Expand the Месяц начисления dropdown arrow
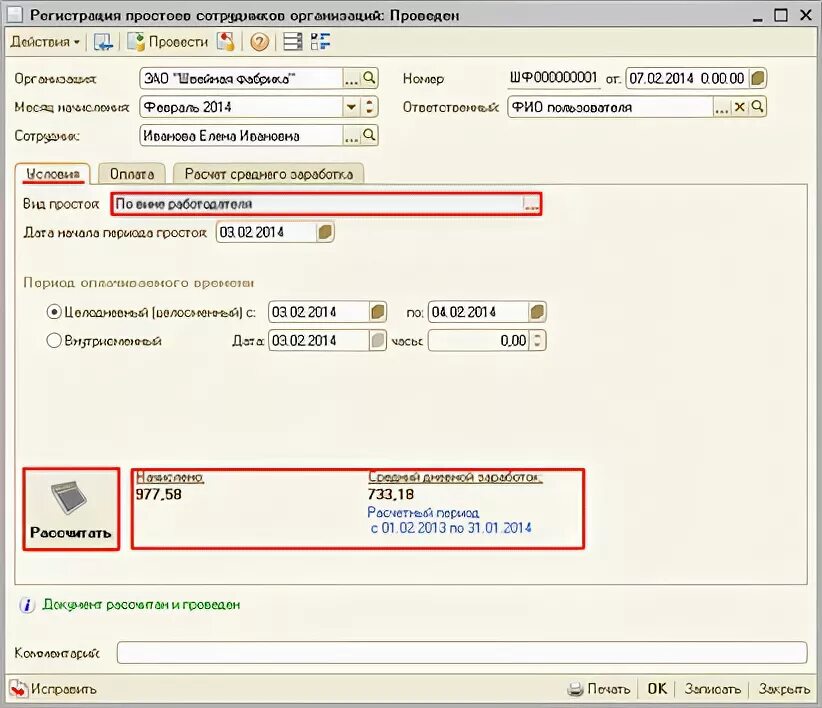This screenshot has height=708, width=822. pyautogui.click(x=351, y=107)
